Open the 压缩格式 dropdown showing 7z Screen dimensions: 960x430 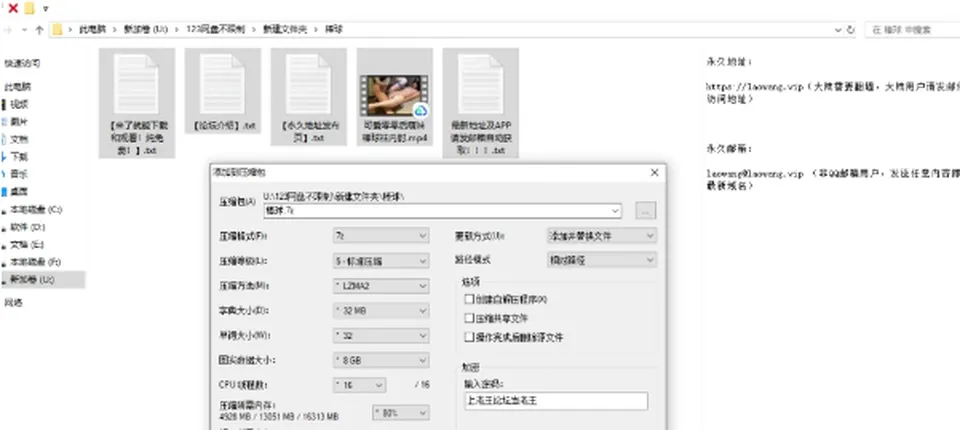point(381,236)
